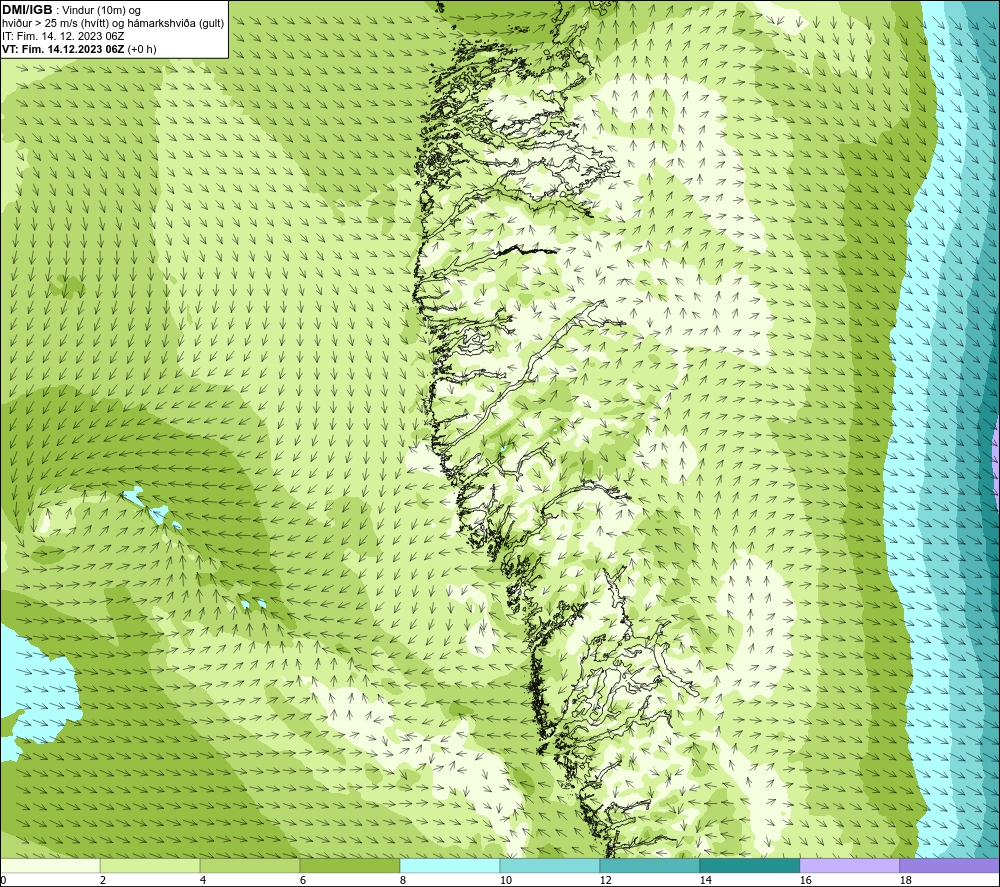
Task: Click the 6–8 m/s dark green legend swatch
Action: 349,865
